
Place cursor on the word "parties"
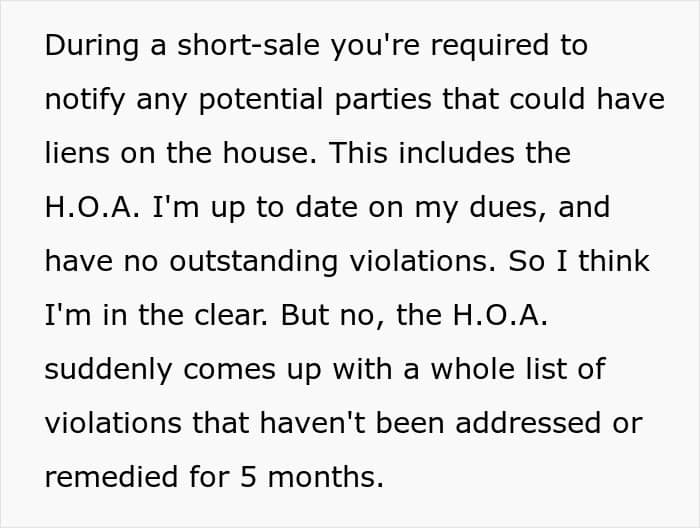[383, 100]
